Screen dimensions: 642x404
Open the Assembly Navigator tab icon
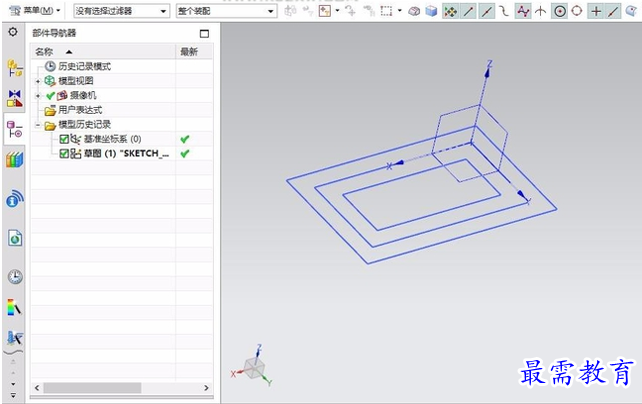15,68
